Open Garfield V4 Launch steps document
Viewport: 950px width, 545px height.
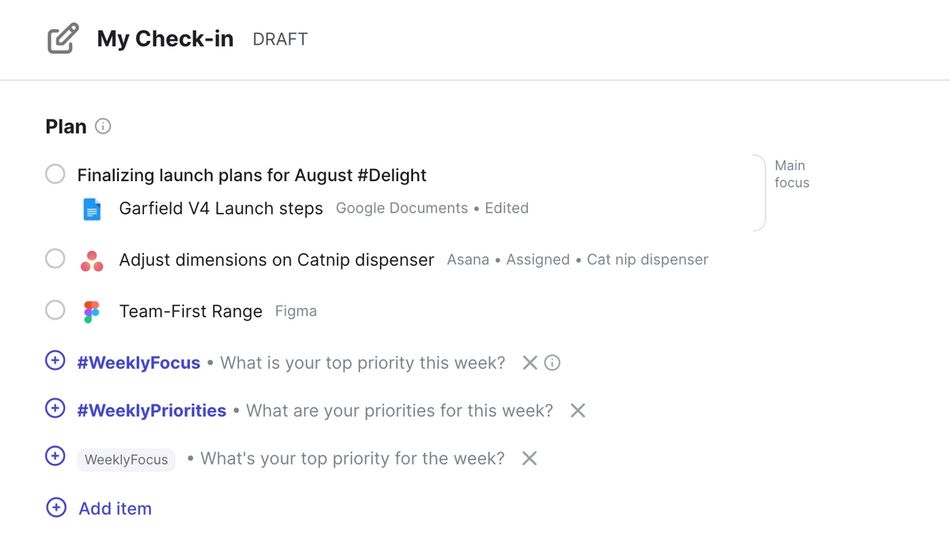[220, 209]
